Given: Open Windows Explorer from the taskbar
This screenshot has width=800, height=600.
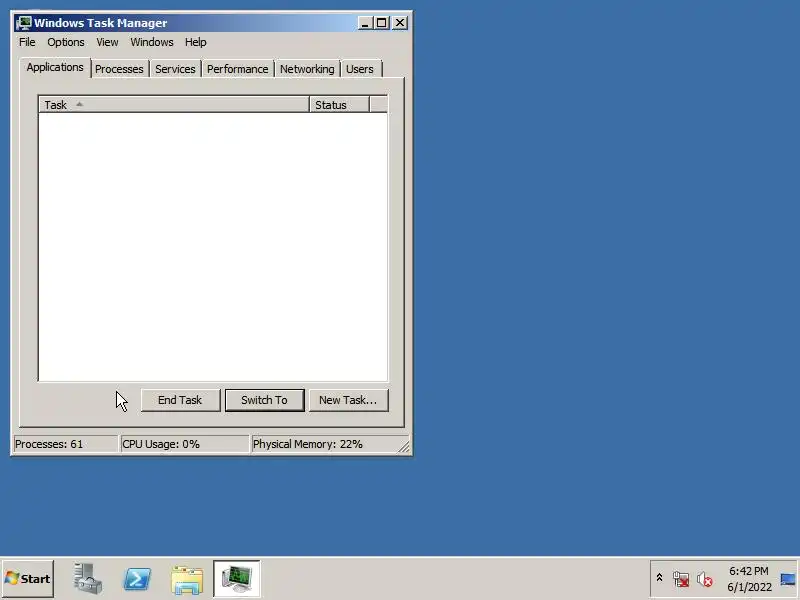Looking at the screenshot, I should [187, 580].
